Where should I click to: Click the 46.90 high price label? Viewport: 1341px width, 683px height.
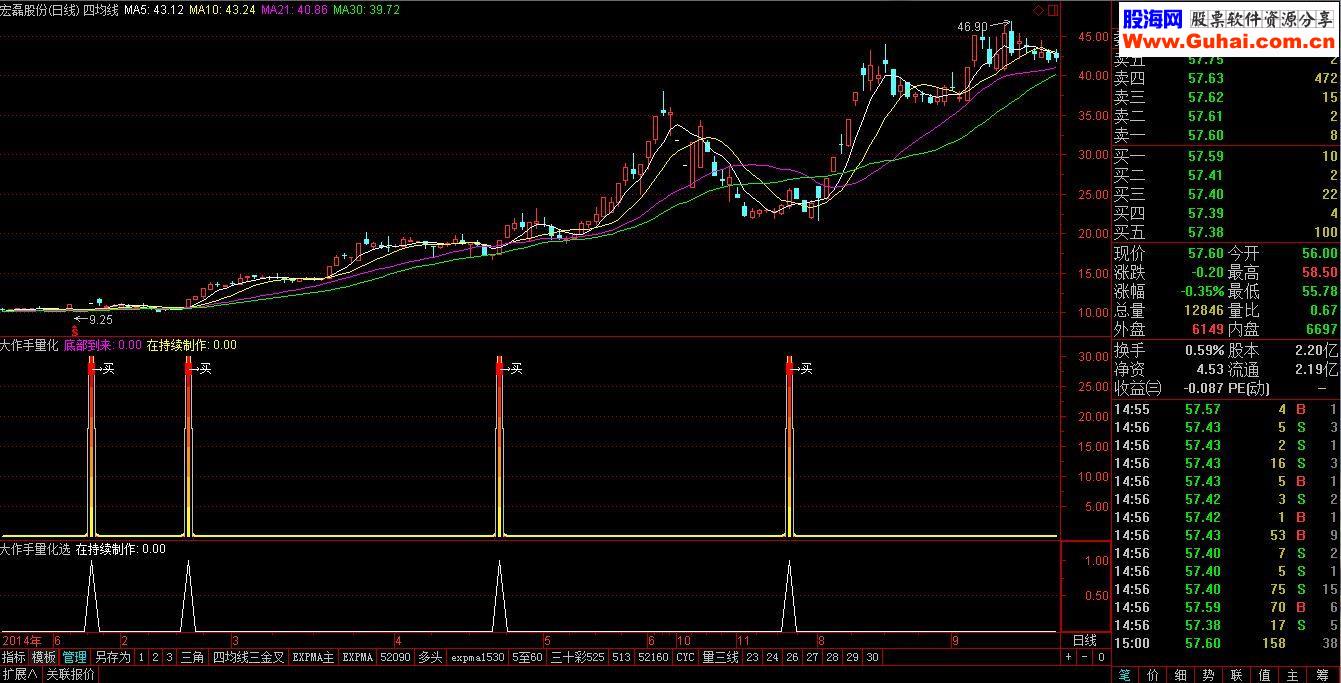coord(972,27)
